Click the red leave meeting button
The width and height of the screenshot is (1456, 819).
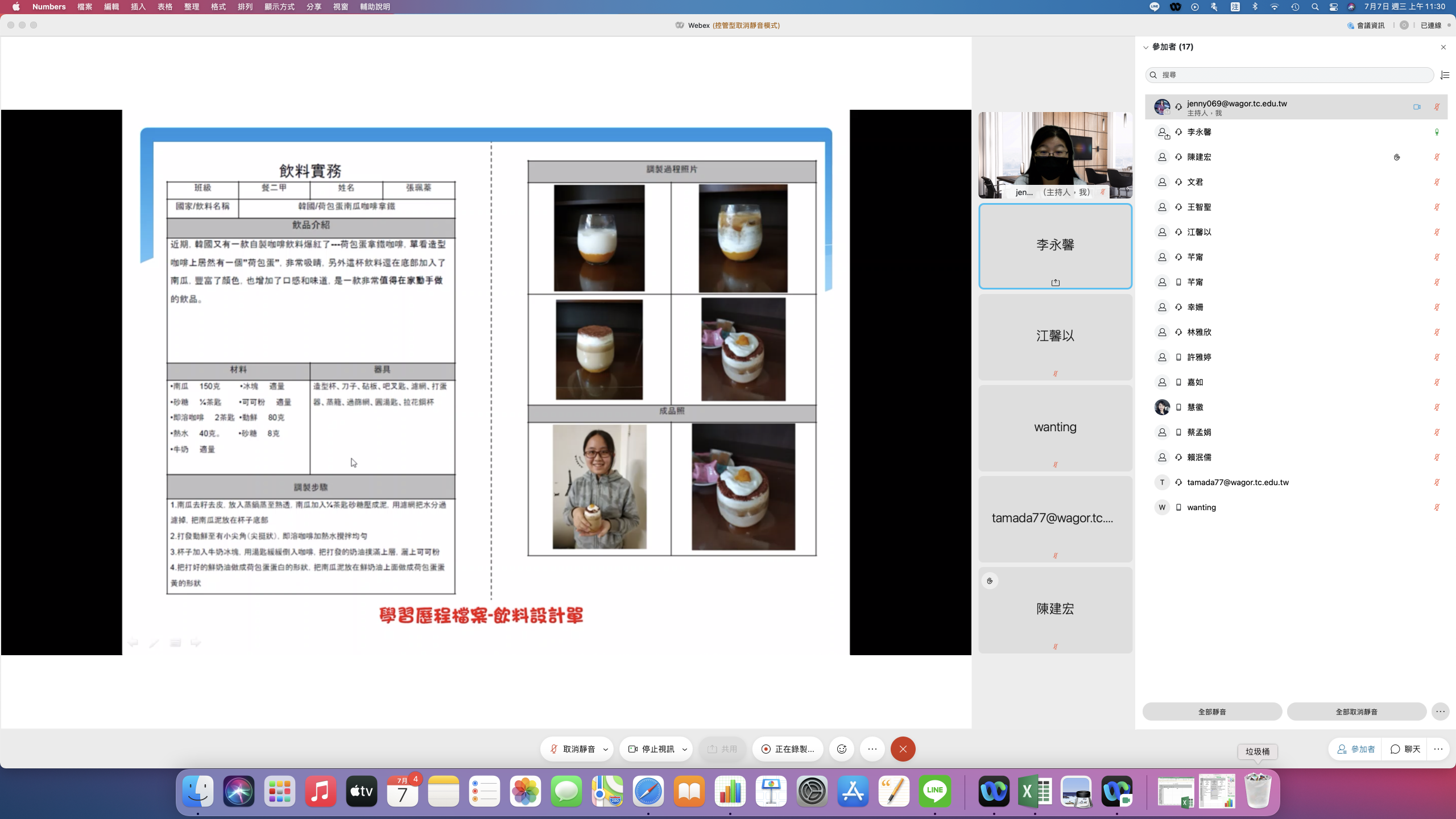point(903,749)
